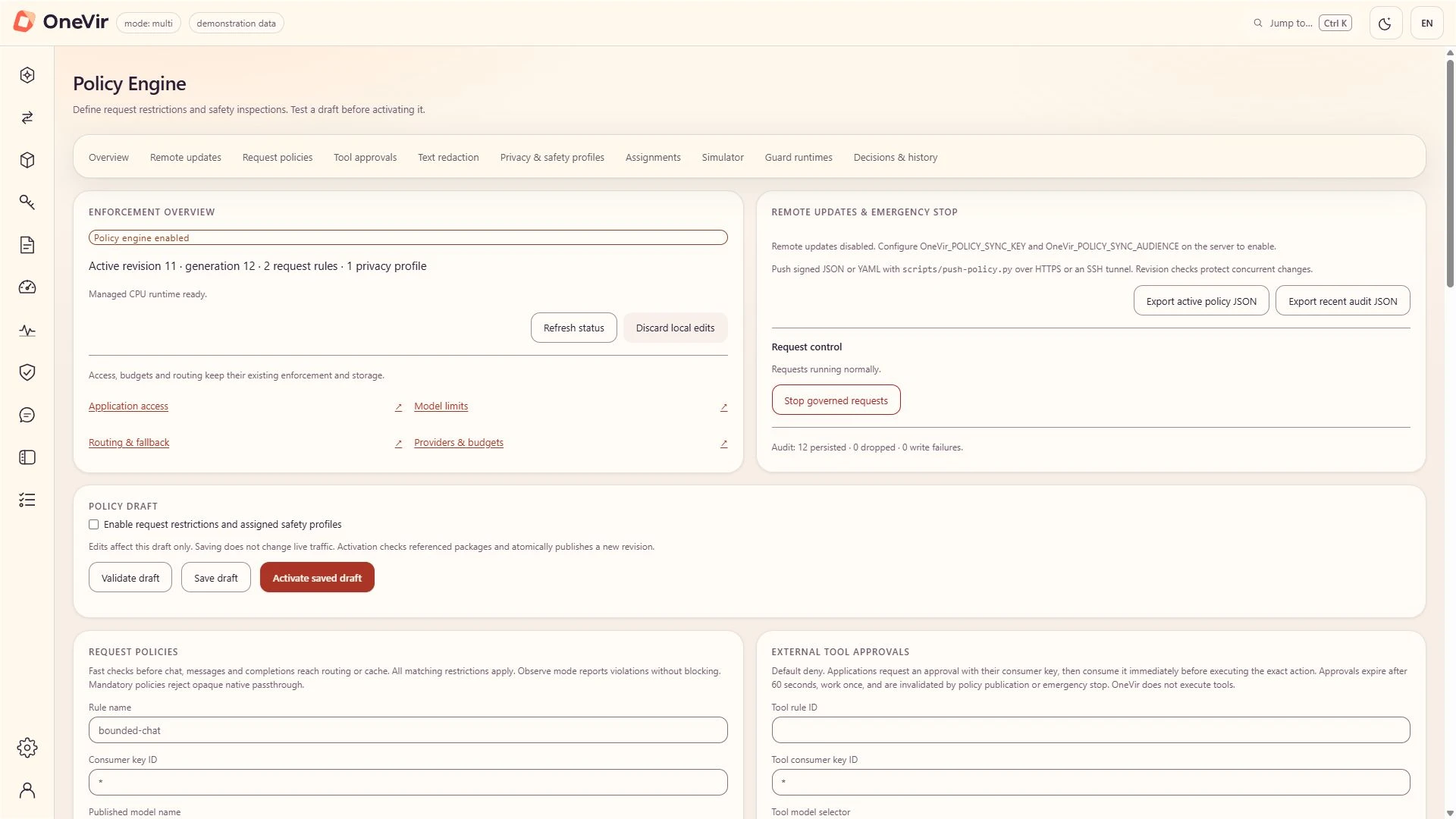This screenshot has height=819, width=1456.
Task: Open the Application access link
Action: point(128,406)
